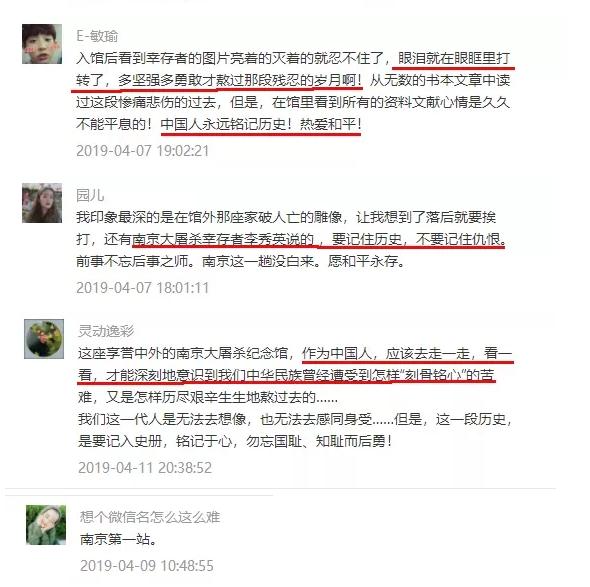Click username E-敏瑜

[x=97, y=36]
